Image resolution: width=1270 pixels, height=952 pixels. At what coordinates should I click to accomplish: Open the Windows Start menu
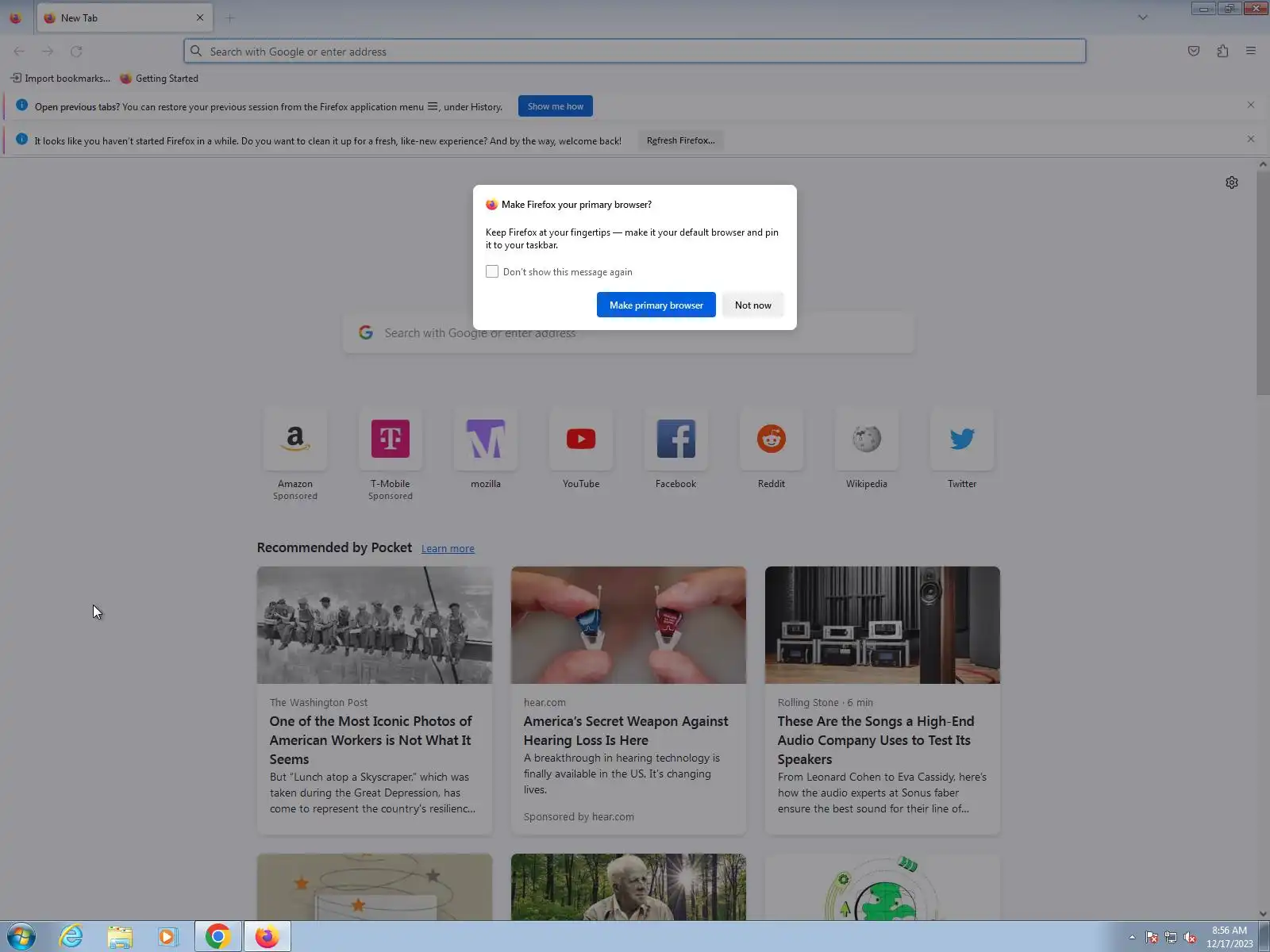click(21, 937)
